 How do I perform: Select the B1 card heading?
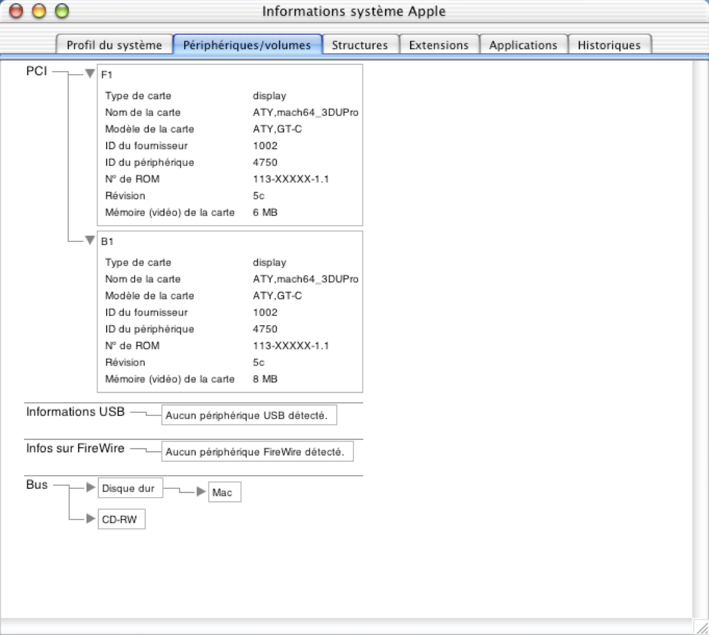click(x=107, y=242)
